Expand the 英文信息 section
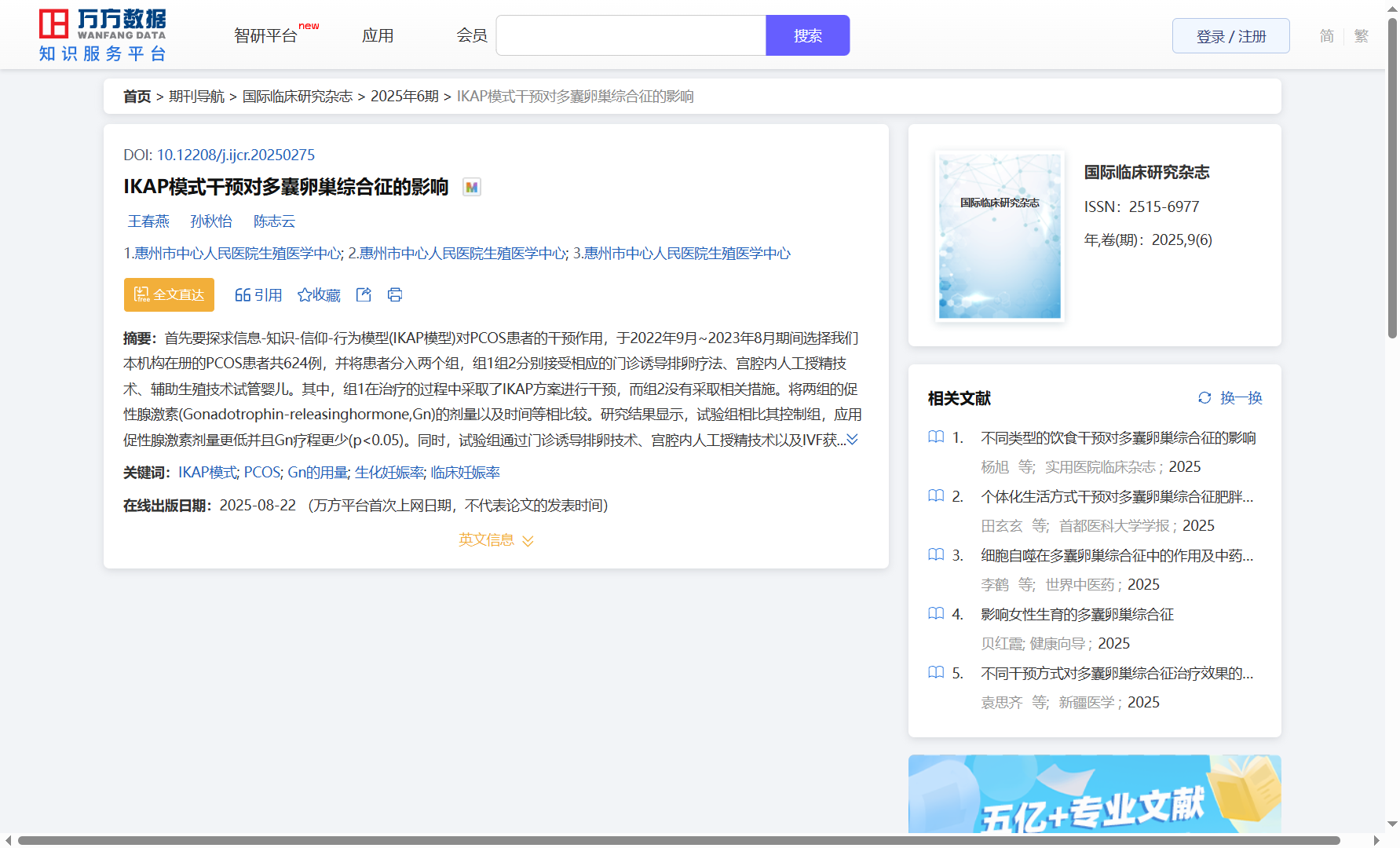1400x848 pixels. coord(495,540)
